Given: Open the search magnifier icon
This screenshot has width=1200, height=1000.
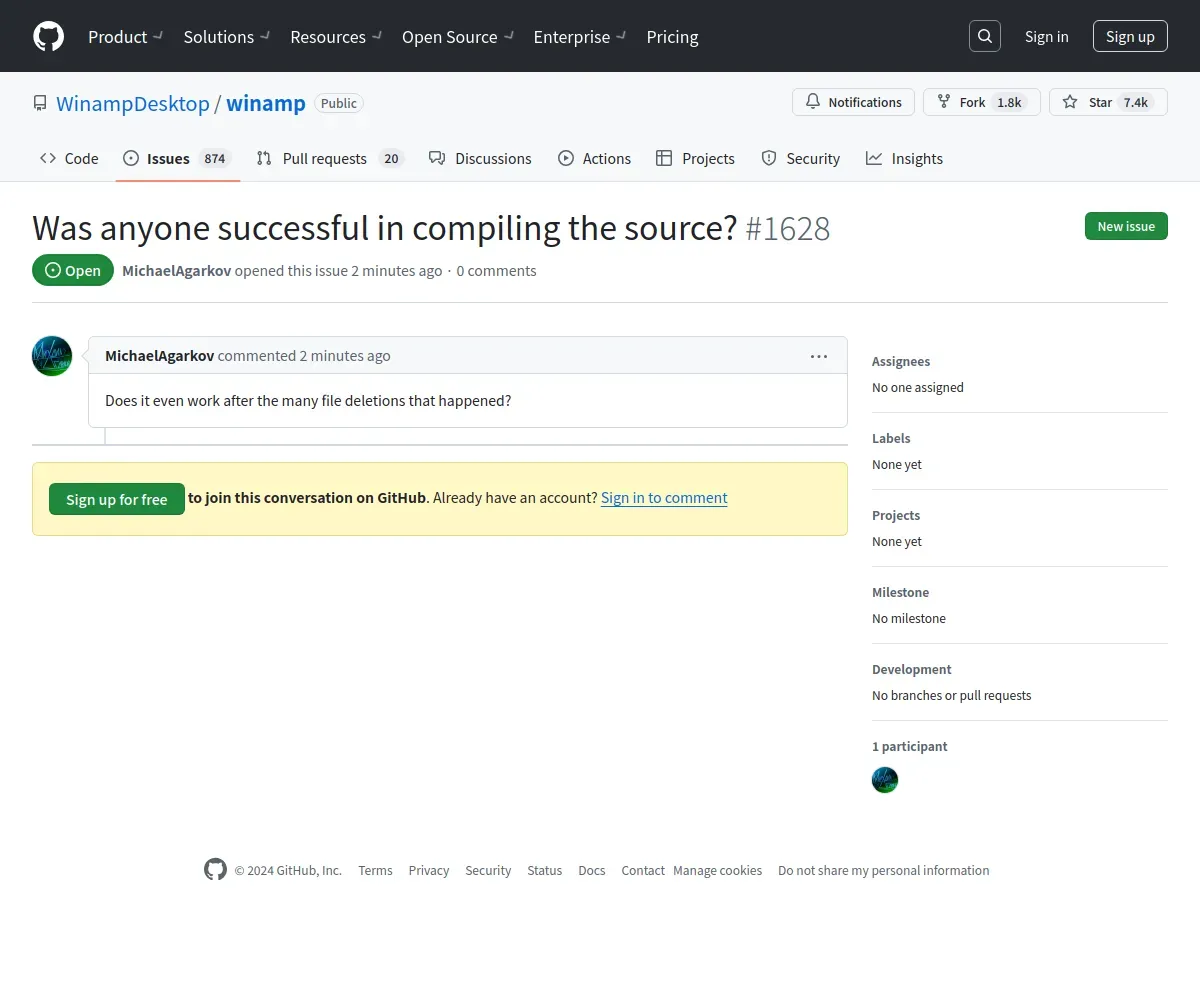Looking at the screenshot, I should click(x=985, y=36).
